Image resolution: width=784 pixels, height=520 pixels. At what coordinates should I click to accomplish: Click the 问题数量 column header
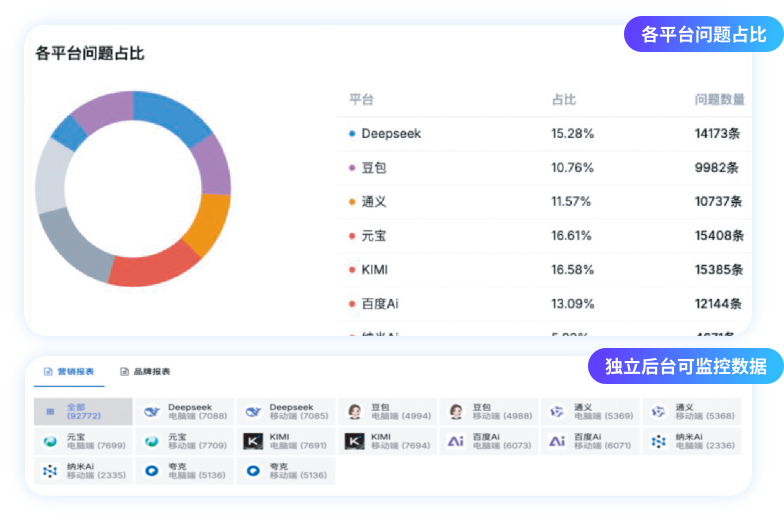720,100
